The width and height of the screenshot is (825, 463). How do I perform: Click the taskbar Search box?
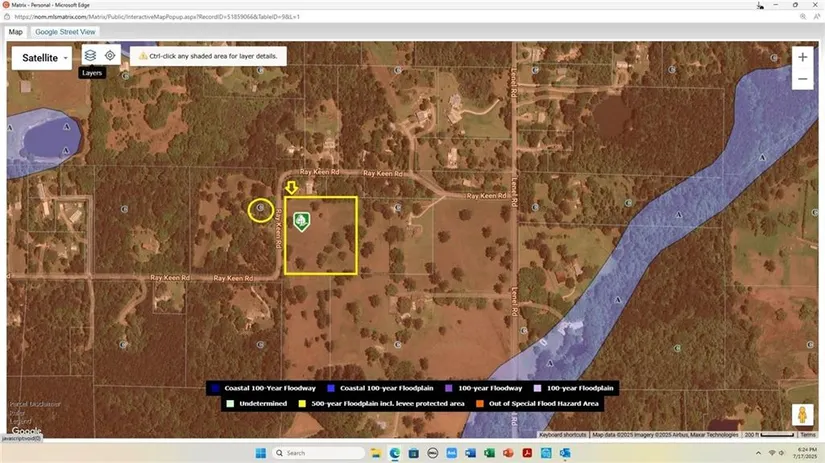pos(318,453)
